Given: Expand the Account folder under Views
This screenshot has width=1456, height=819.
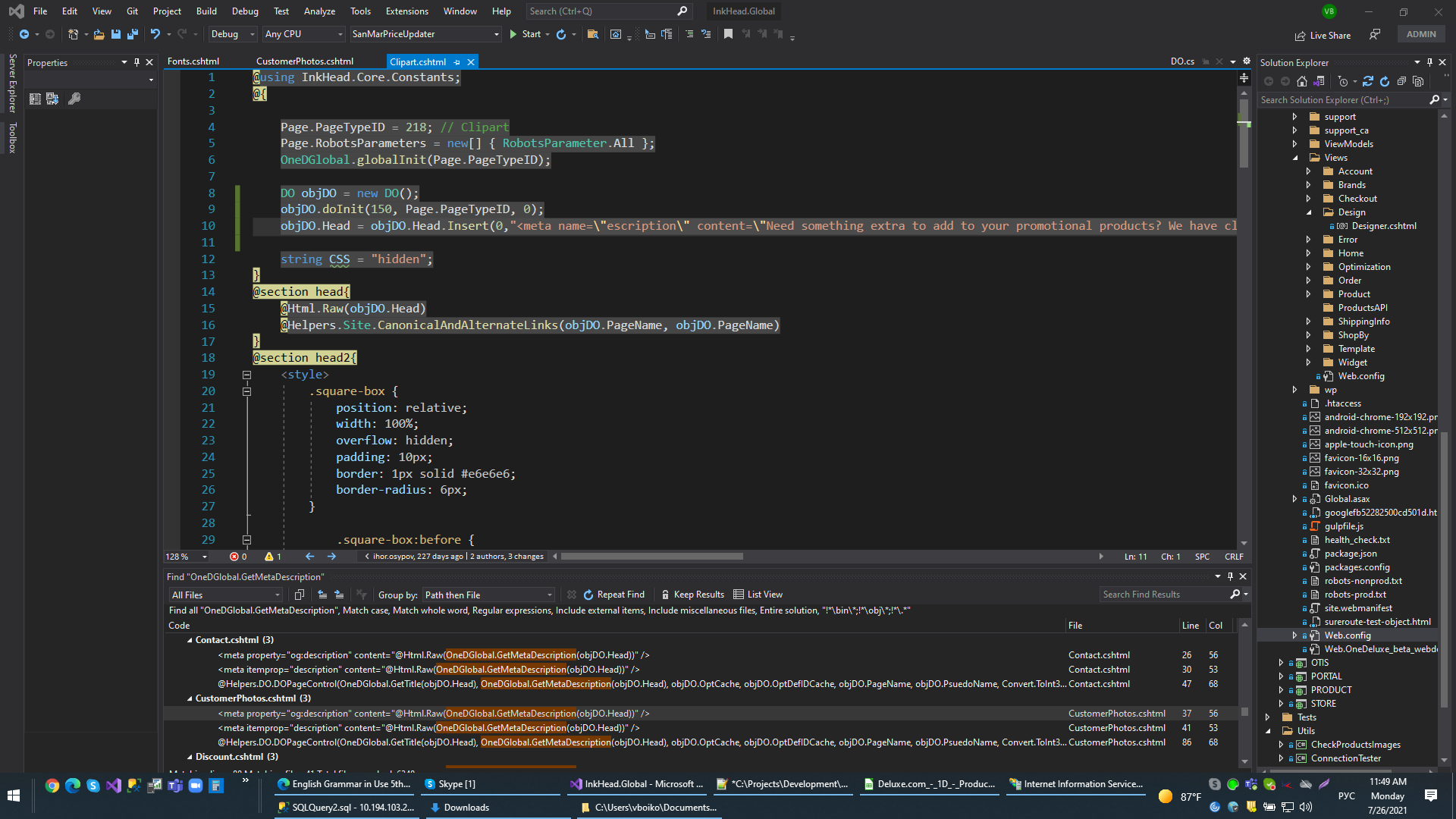Looking at the screenshot, I should (1308, 171).
